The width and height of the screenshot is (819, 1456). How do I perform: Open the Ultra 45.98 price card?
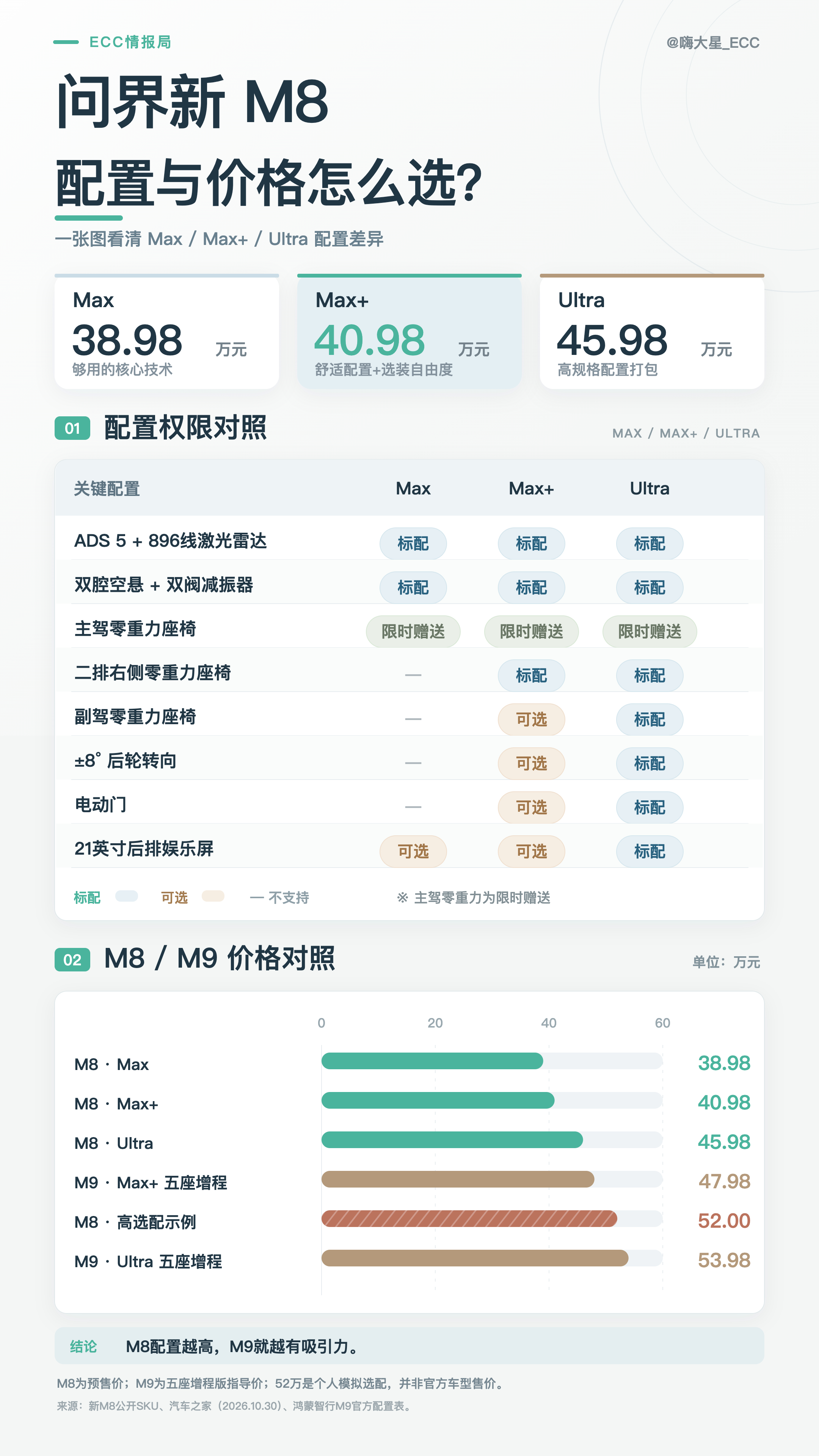[x=652, y=332]
